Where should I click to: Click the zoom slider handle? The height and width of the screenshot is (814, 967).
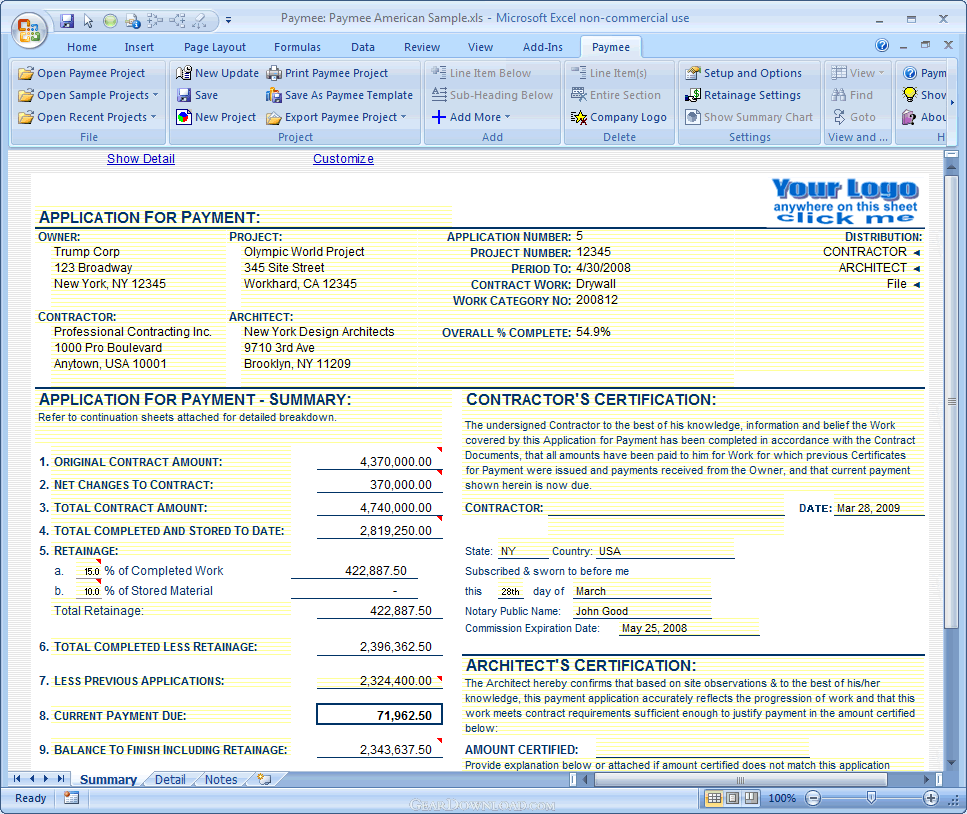pos(871,798)
